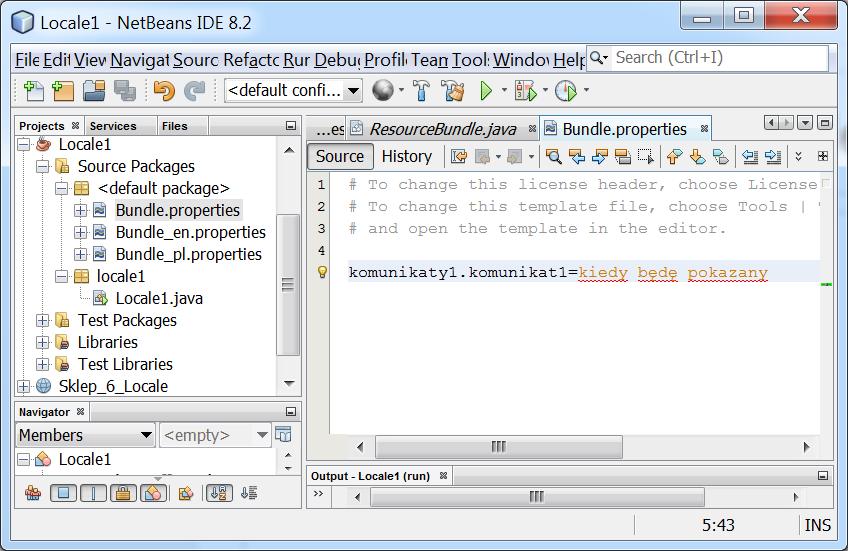This screenshot has height=551, width=848.
Task: Expand Bundle_en.properties node
Action: (81, 233)
